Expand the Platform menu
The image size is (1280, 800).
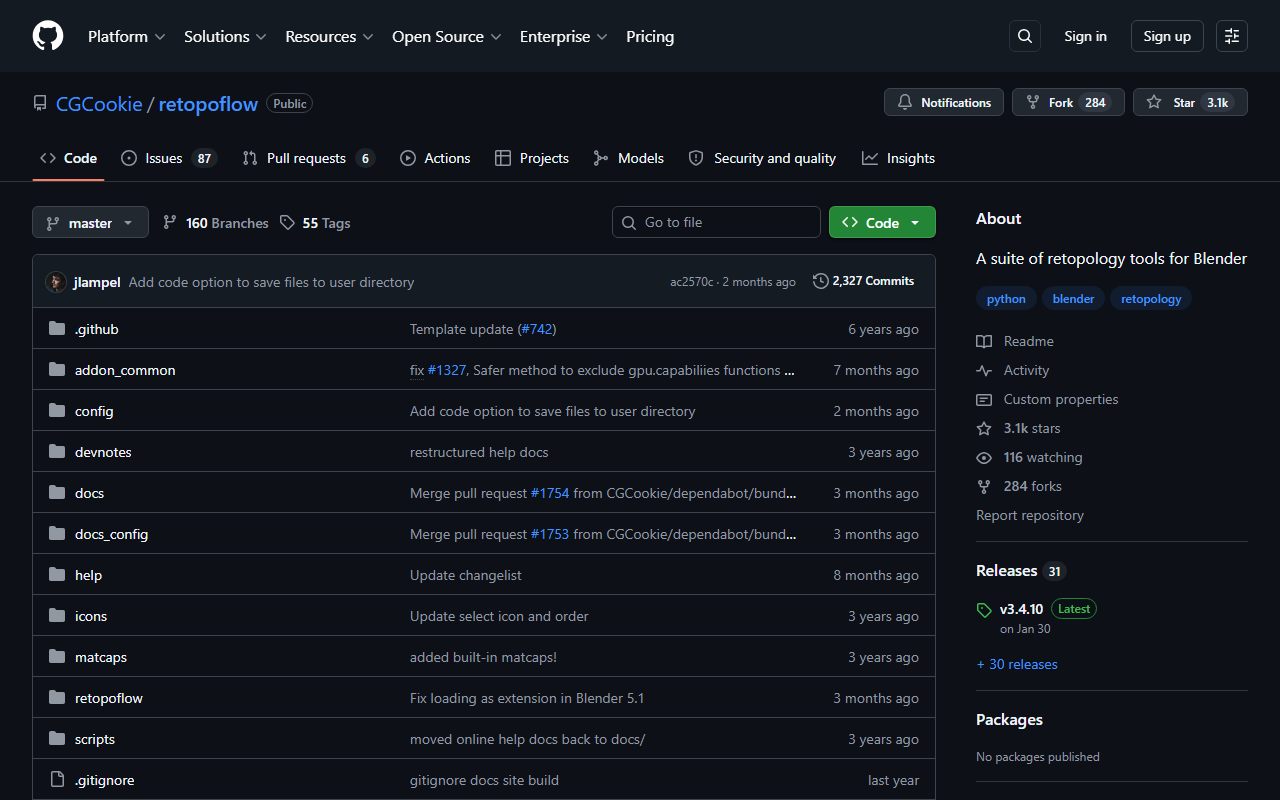[x=126, y=36]
